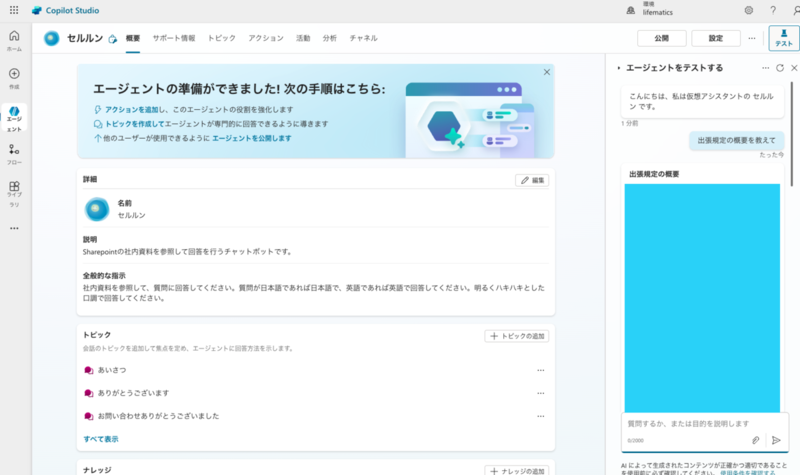Switch to the 活動 tab
Viewport: 800px width, 475px height.
point(303,38)
